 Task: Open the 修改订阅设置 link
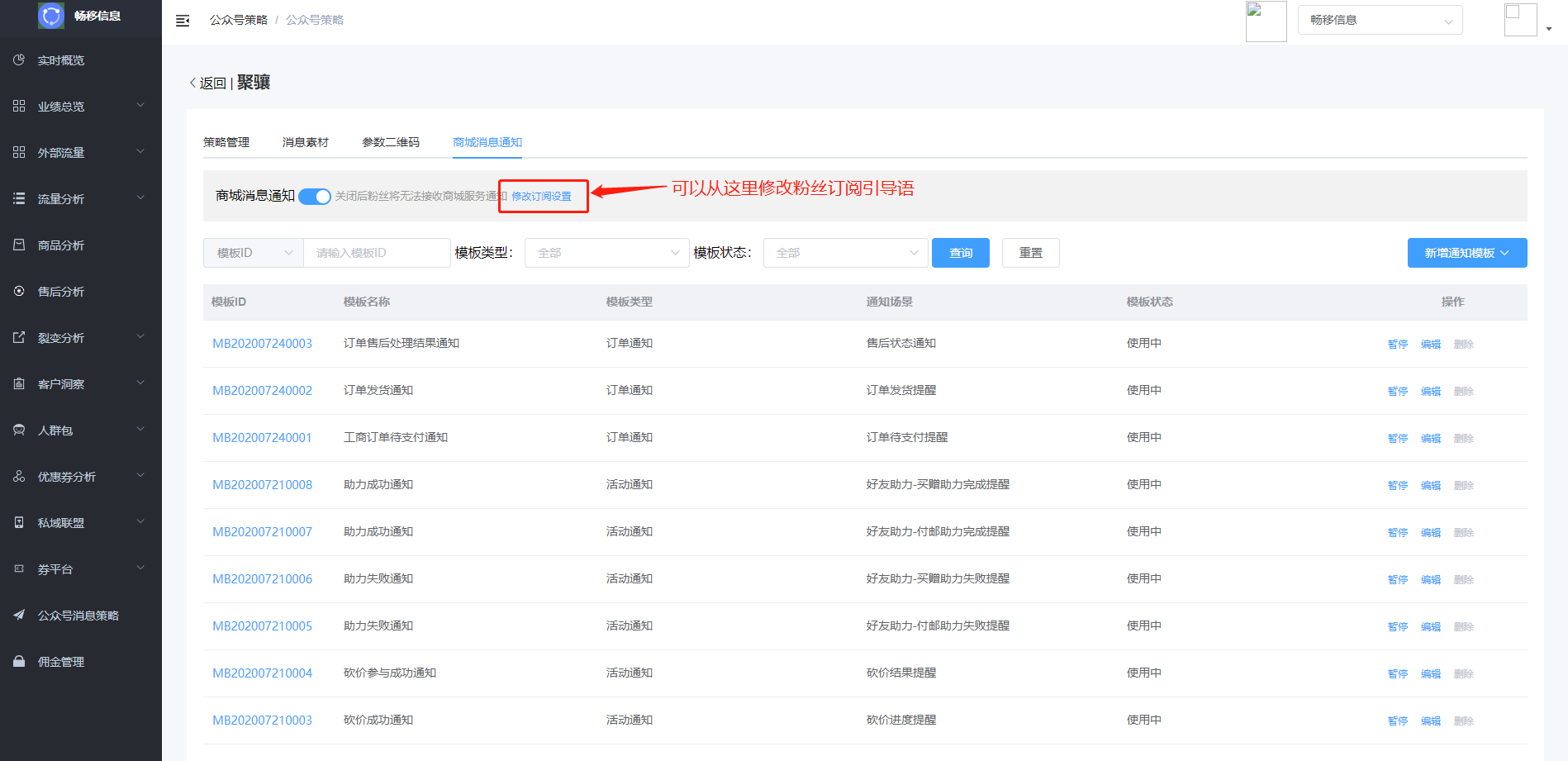click(542, 197)
